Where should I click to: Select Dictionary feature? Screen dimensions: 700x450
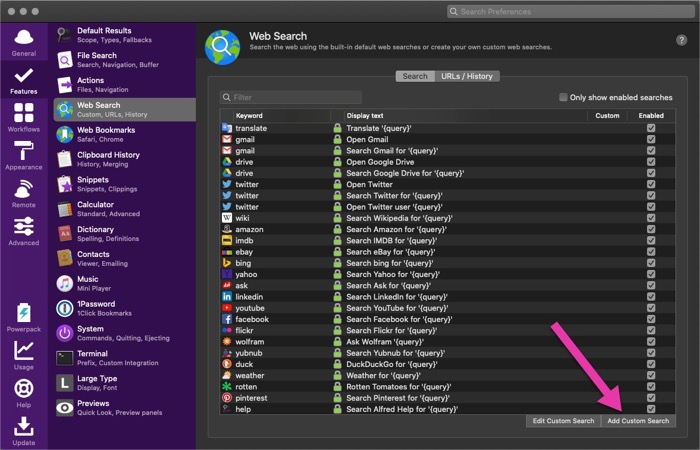pos(125,234)
